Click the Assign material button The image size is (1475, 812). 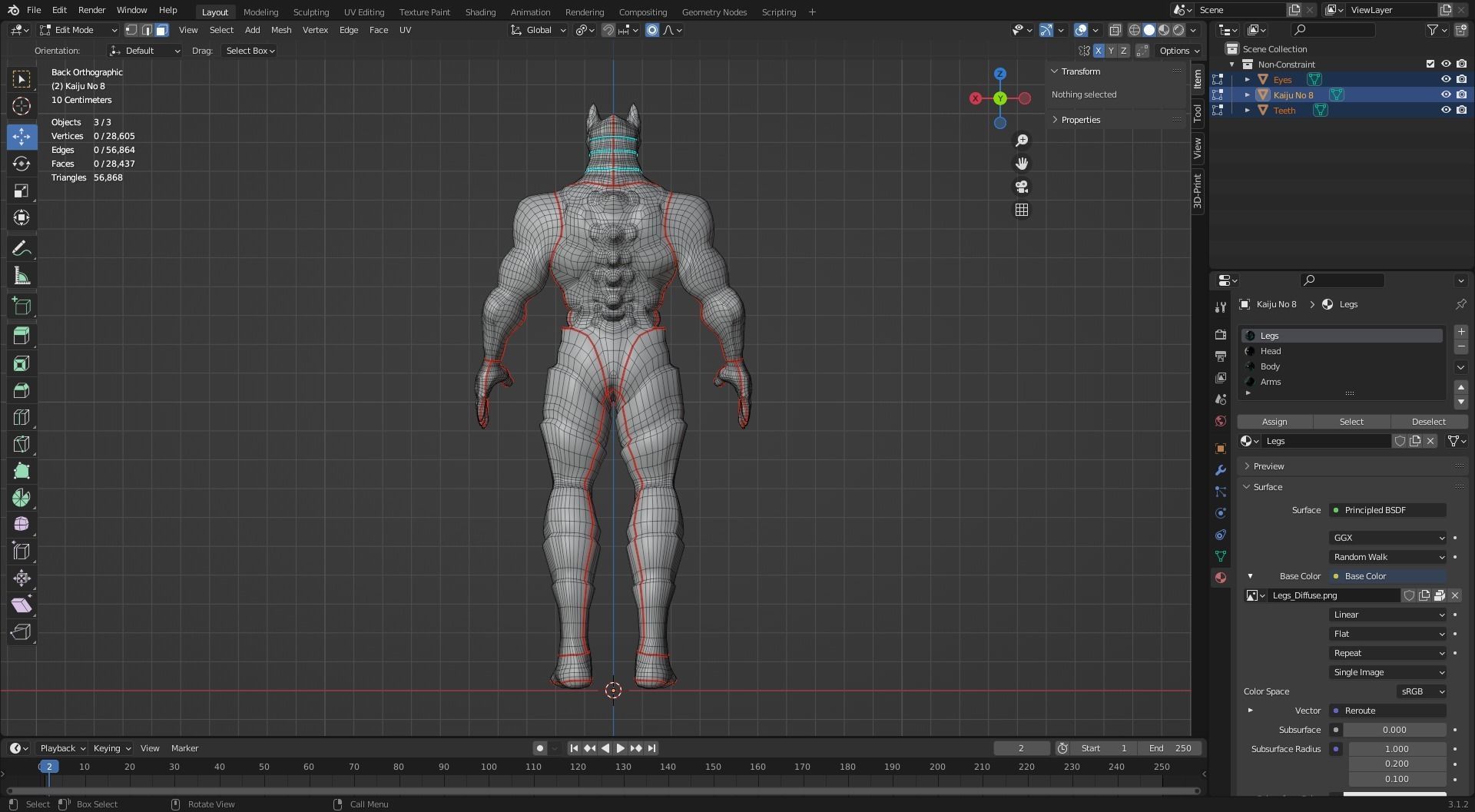click(x=1274, y=422)
